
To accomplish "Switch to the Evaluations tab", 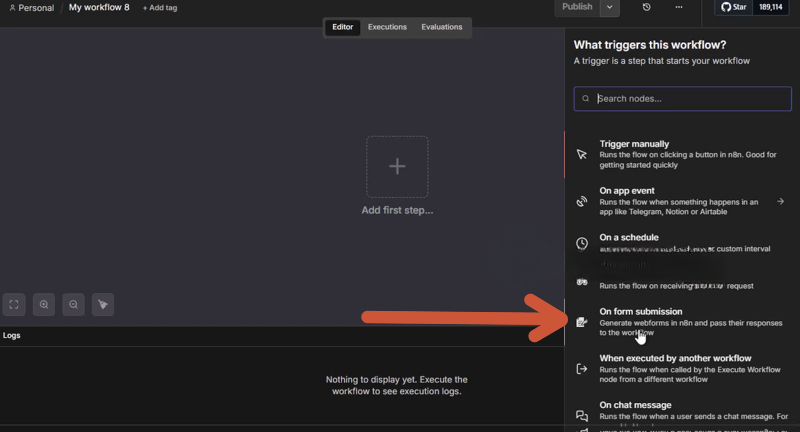I will coord(442,27).
